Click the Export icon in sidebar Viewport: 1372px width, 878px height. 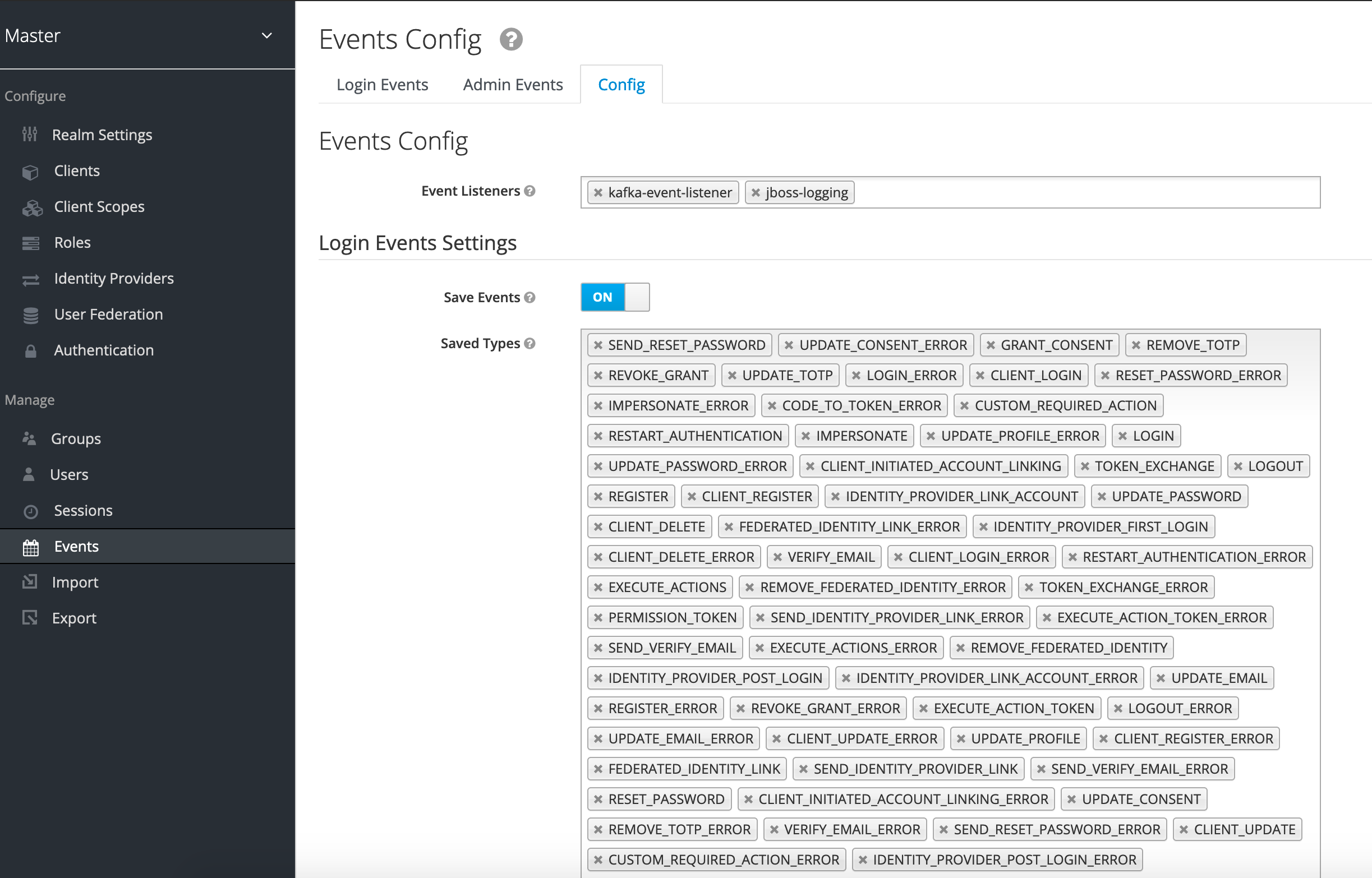pos(30,617)
